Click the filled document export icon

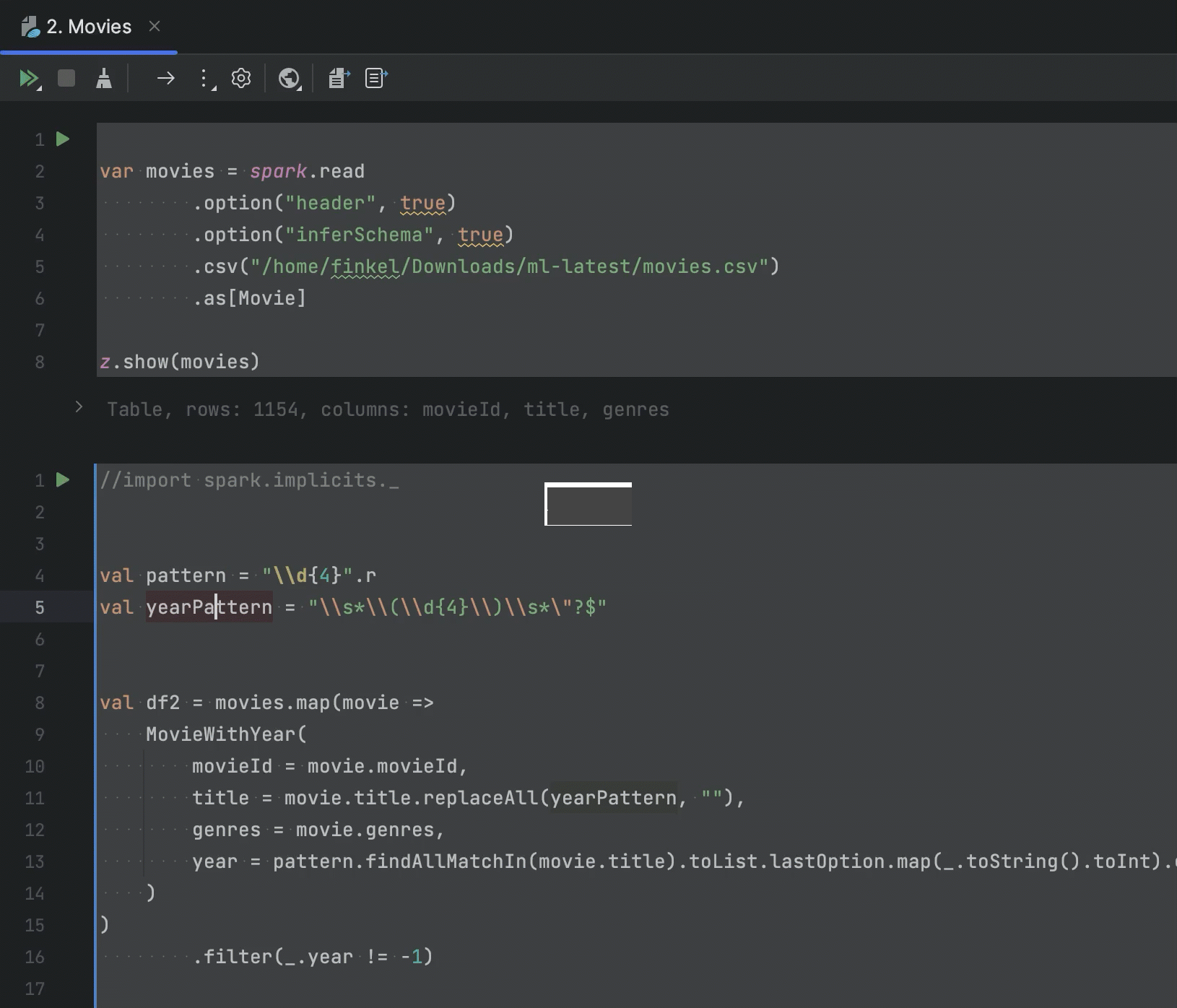click(x=339, y=78)
